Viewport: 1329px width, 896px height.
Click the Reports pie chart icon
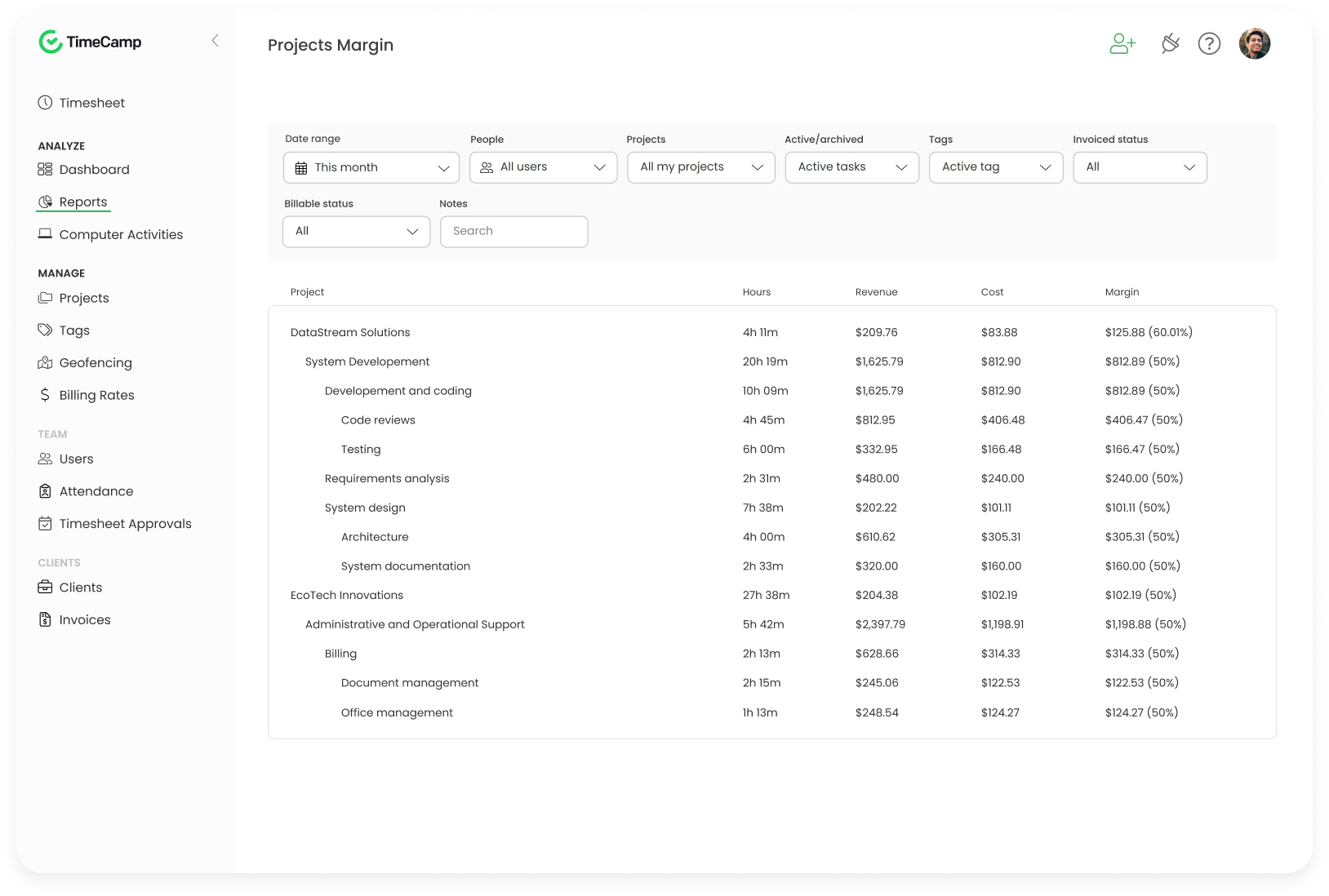coord(45,202)
